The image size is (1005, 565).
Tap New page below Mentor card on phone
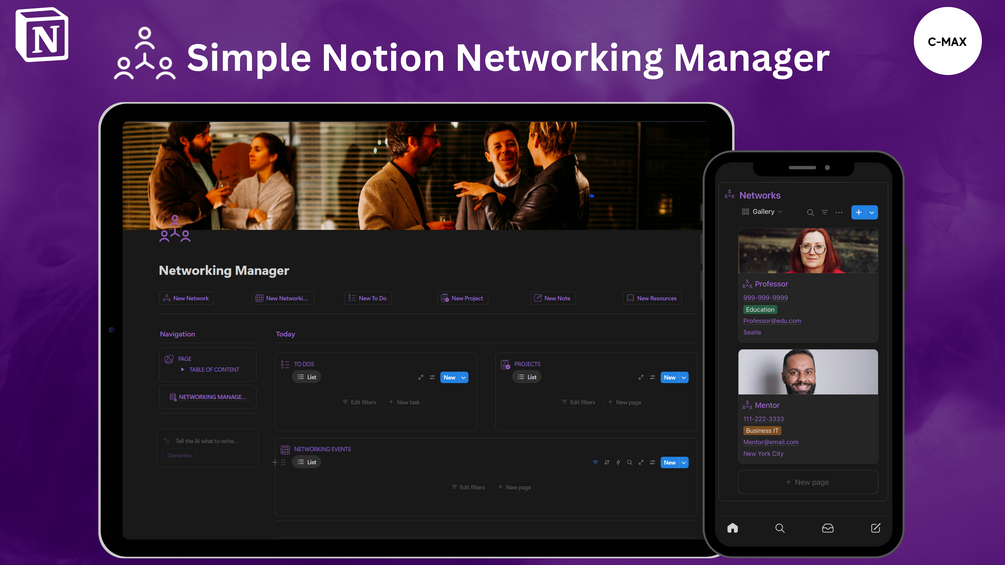pyautogui.click(x=808, y=482)
